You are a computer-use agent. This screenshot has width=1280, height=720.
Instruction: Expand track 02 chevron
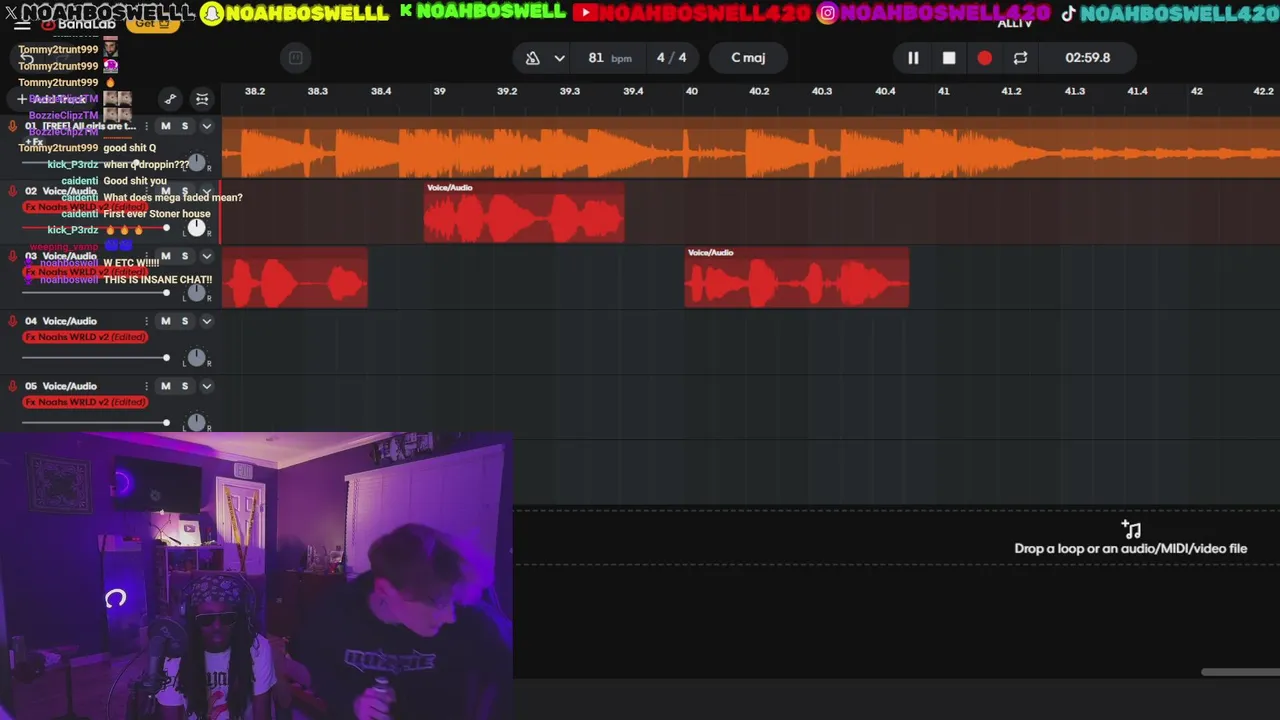207,191
